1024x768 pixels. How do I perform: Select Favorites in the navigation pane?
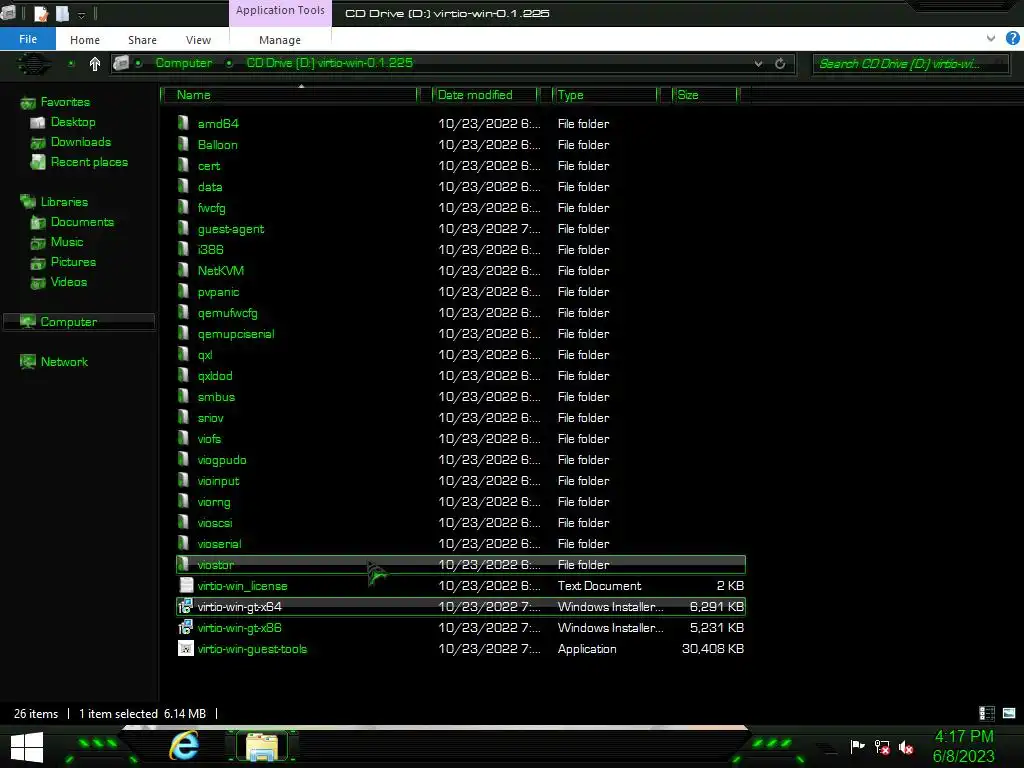tap(65, 102)
